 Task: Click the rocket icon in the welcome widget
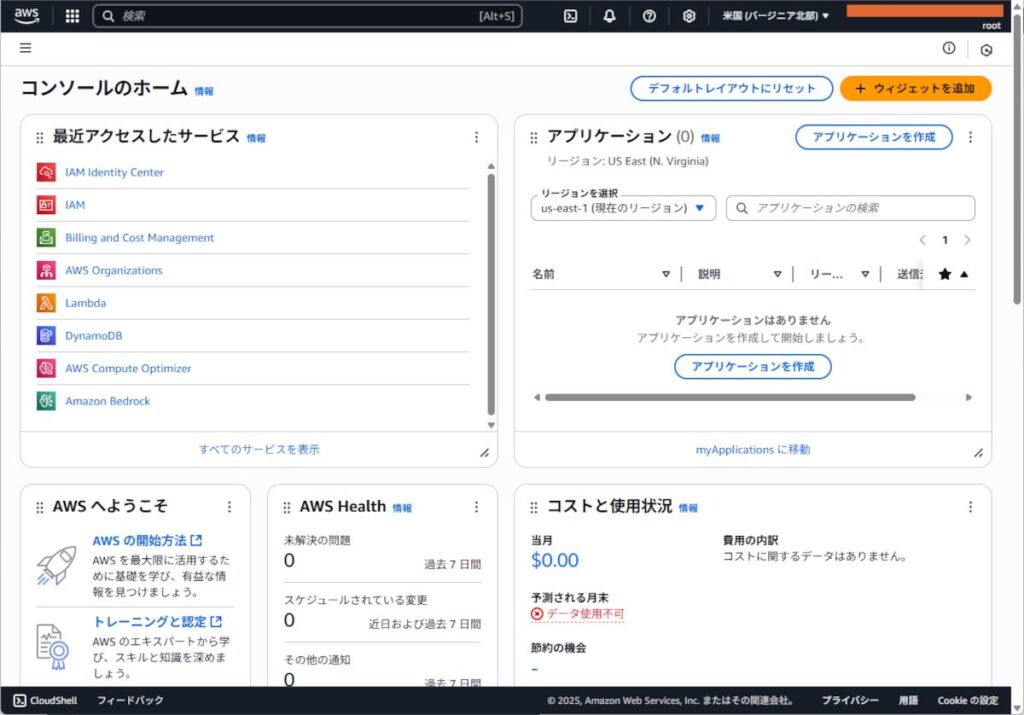(56, 565)
